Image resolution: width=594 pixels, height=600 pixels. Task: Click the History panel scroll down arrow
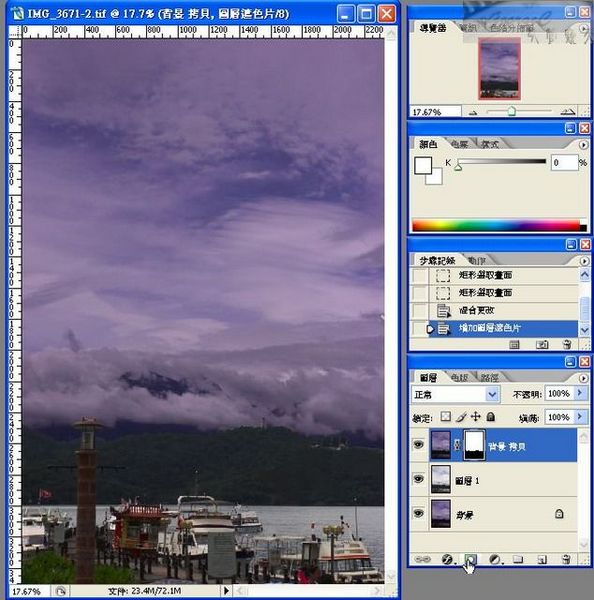584,329
